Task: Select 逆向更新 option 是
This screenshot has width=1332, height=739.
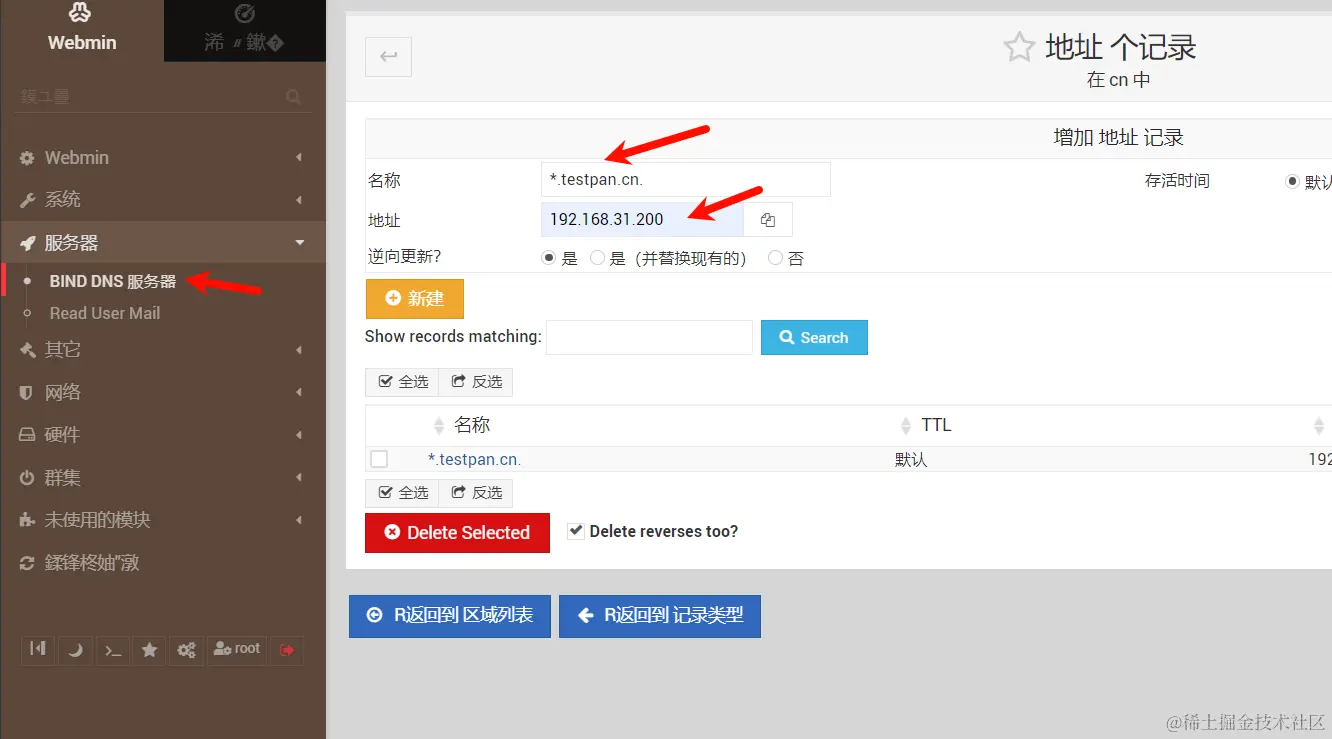Action: (548, 258)
